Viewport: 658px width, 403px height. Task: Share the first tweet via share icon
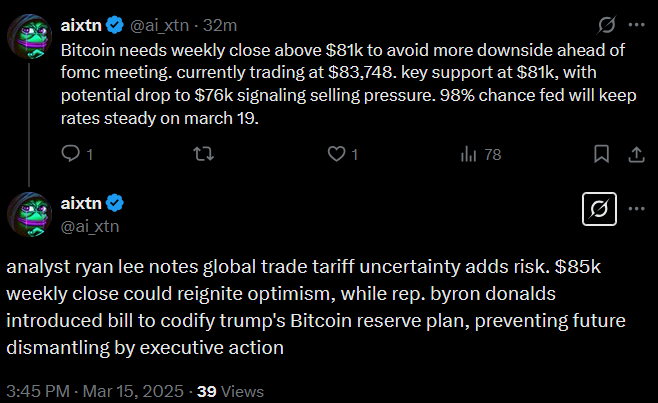click(636, 154)
